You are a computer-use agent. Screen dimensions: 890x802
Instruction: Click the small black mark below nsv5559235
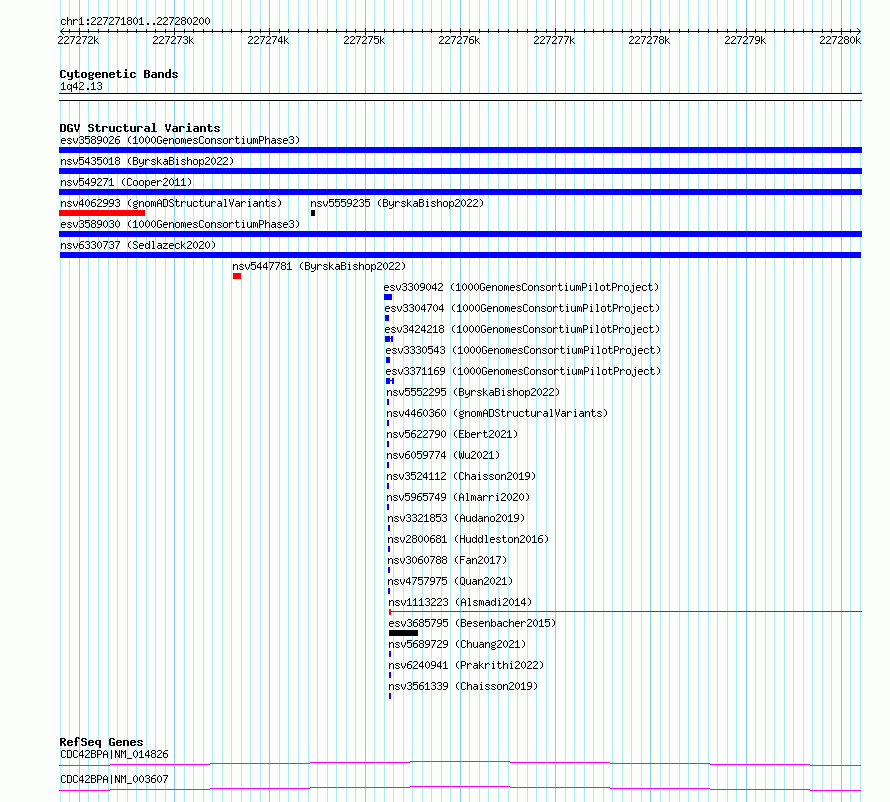313,213
